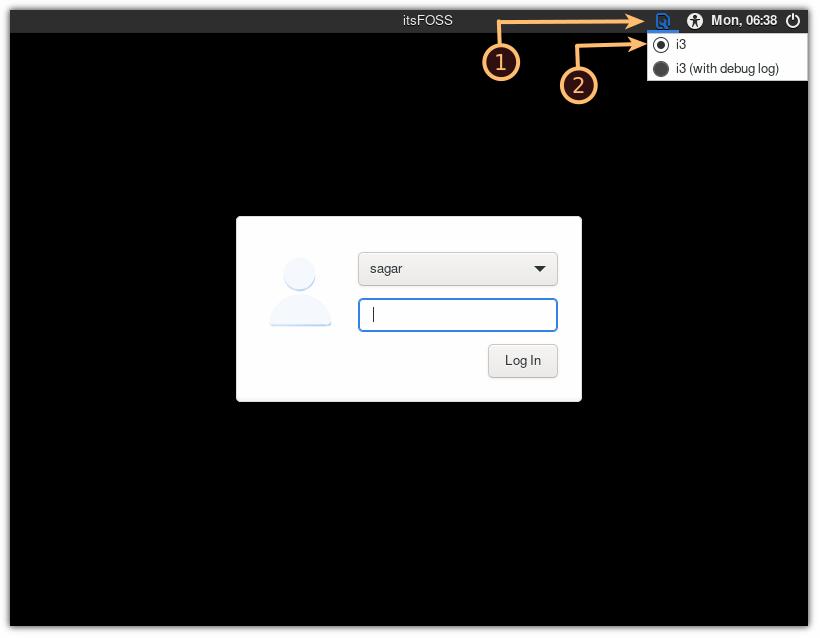Expand the sagar user dropdown
820x638 pixels.
click(x=458, y=269)
